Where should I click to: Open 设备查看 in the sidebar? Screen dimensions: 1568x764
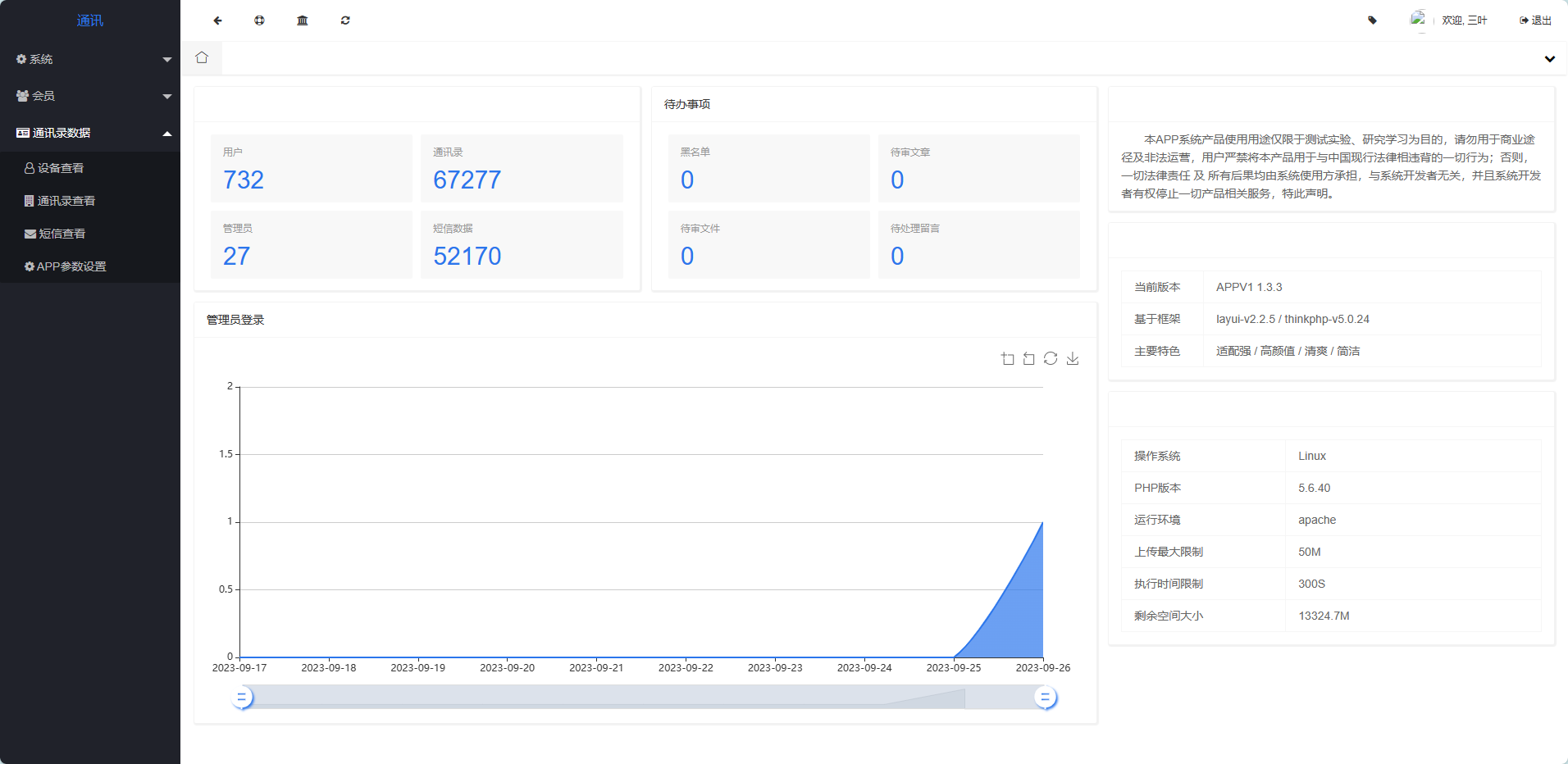[x=60, y=168]
